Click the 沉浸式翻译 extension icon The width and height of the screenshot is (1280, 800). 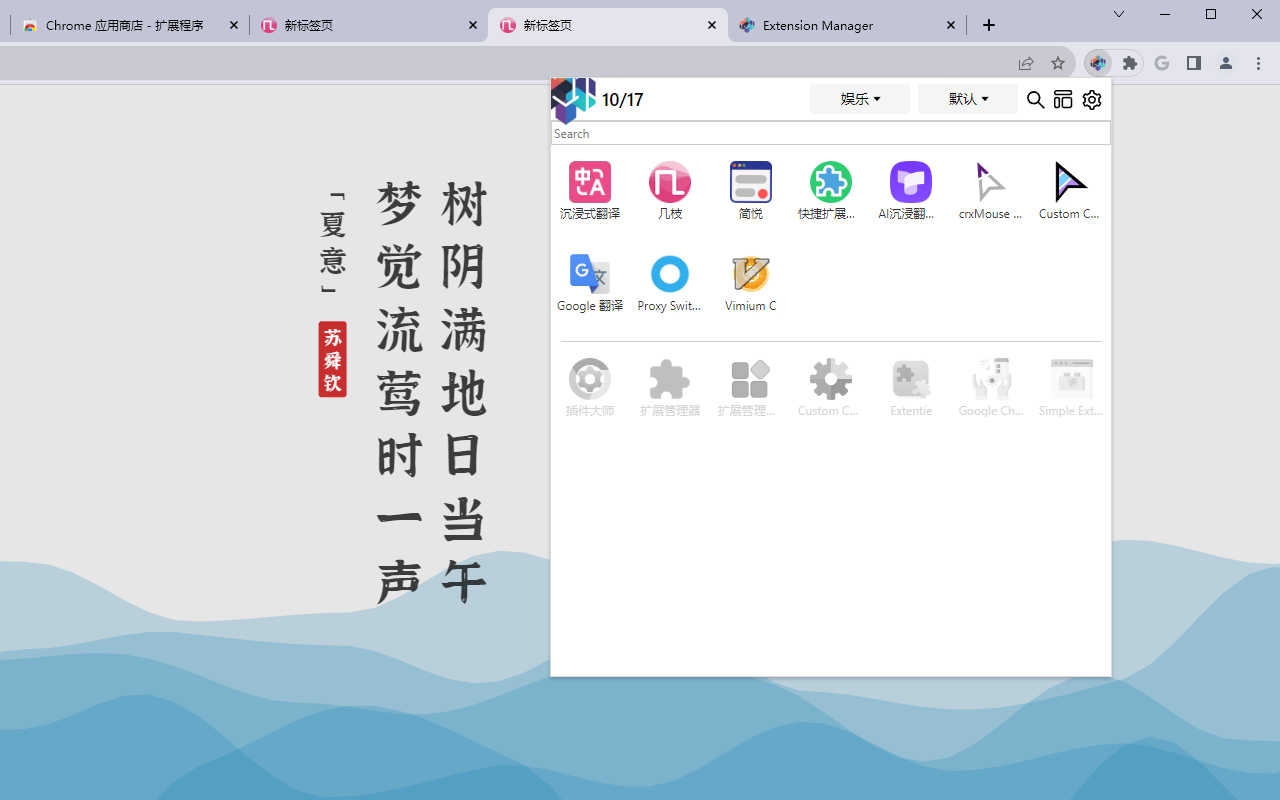click(589, 183)
